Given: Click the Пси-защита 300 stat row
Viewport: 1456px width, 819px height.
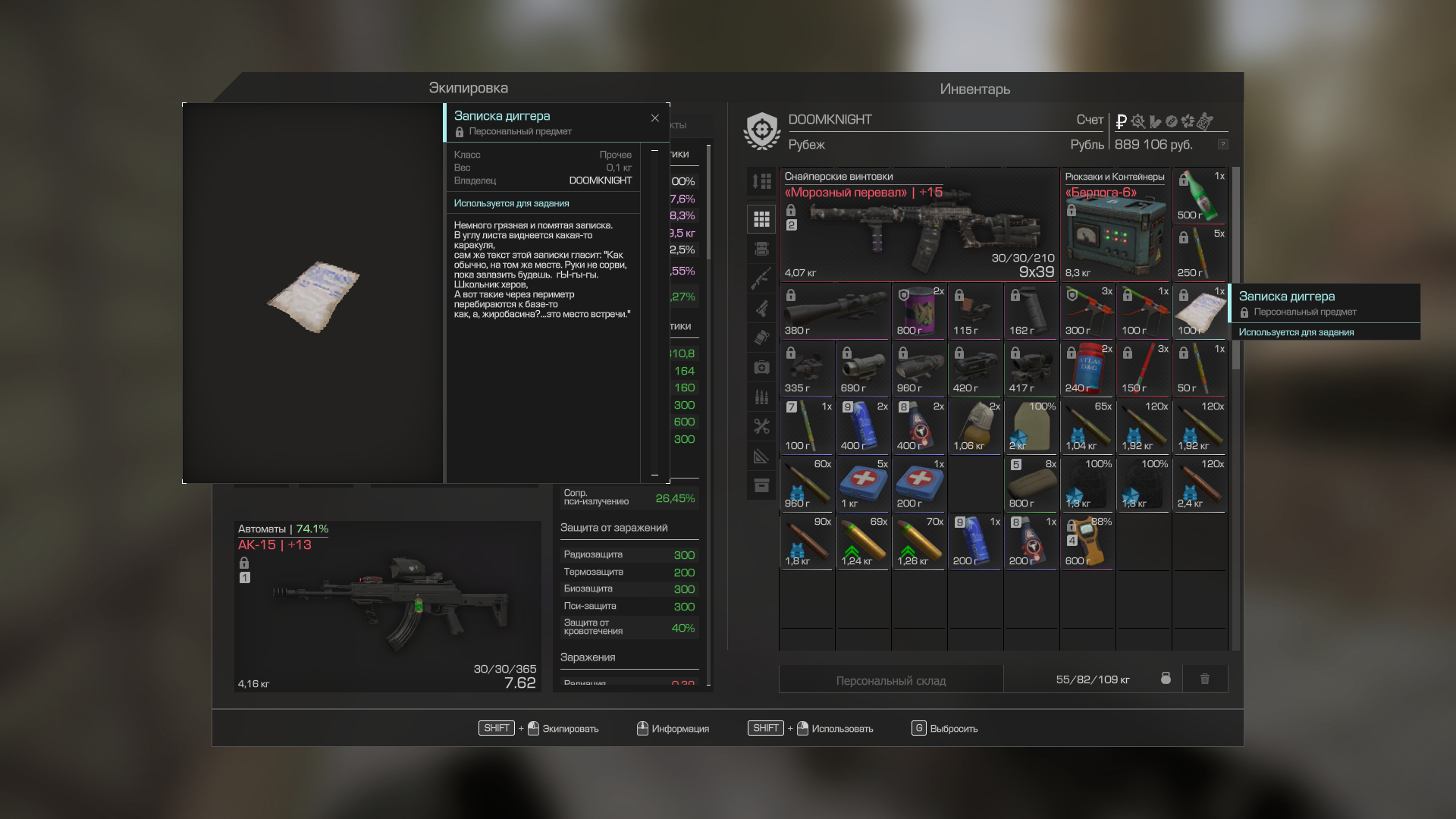Looking at the screenshot, I should [629, 606].
